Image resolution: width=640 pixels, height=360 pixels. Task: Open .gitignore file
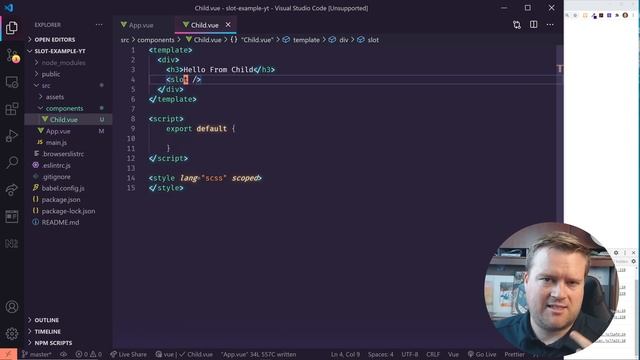point(56,177)
